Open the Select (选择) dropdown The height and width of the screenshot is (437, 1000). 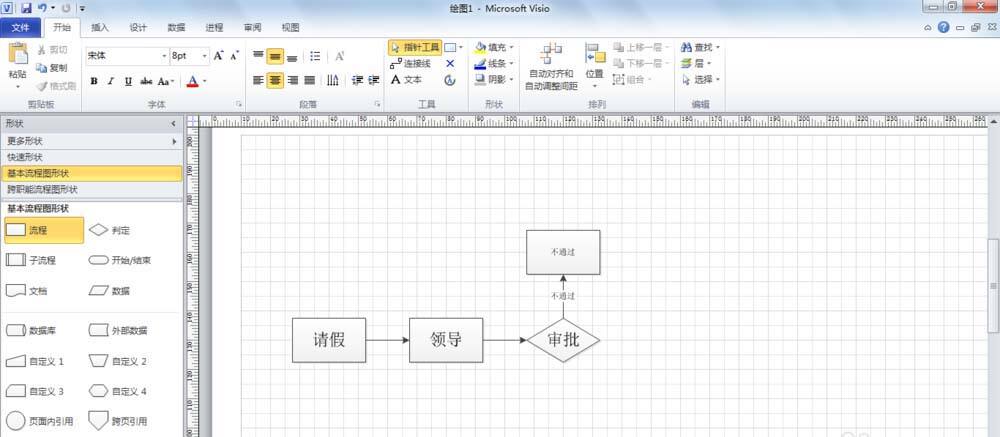(x=700, y=80)
